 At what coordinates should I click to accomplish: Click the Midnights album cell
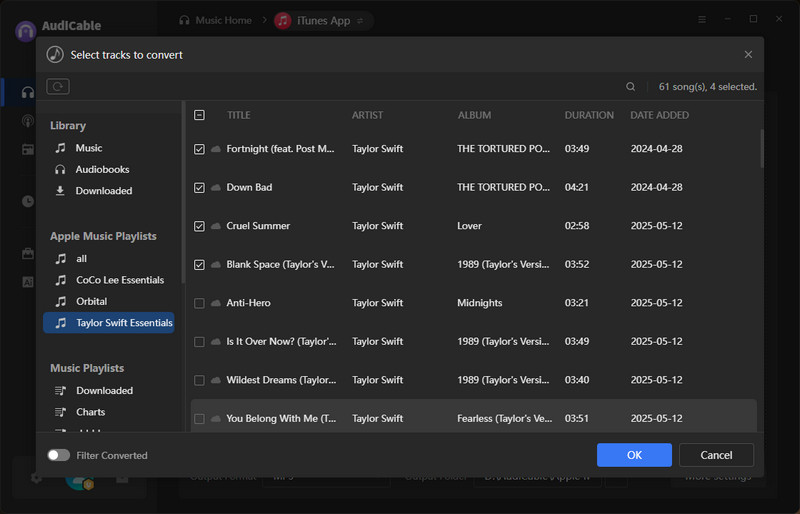click(x=480, y=303)
